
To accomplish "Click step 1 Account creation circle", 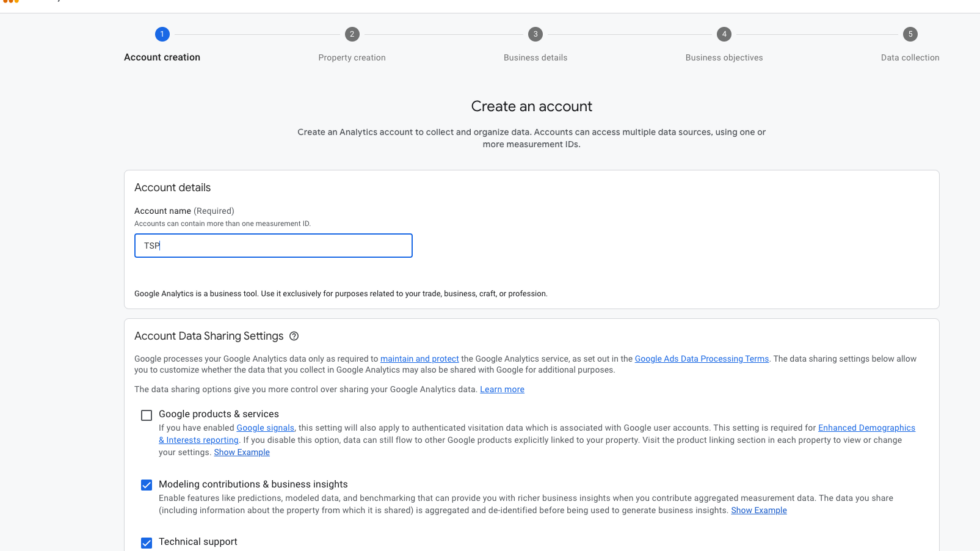I will (162, 34).
